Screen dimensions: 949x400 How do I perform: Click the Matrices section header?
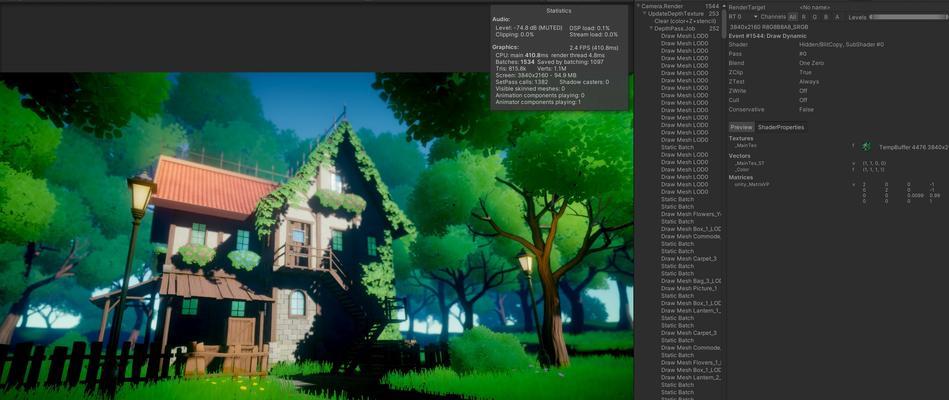(x=741, y=177)
